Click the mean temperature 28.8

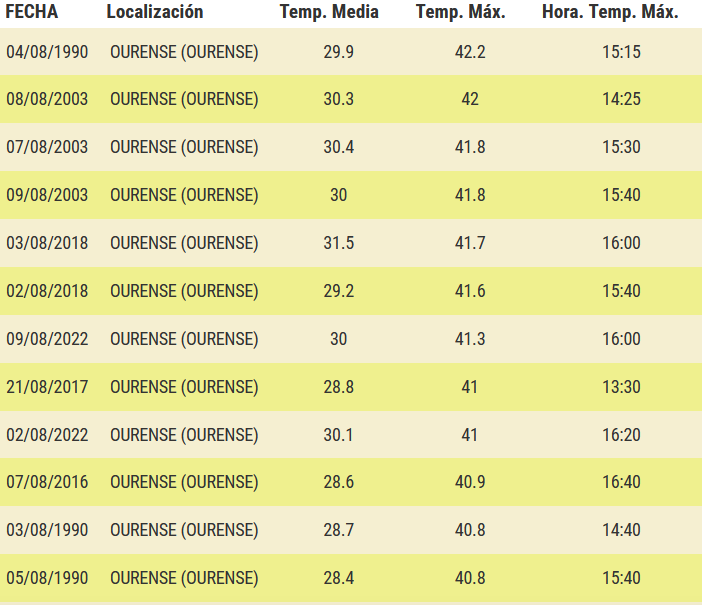[x=339, y=387]
